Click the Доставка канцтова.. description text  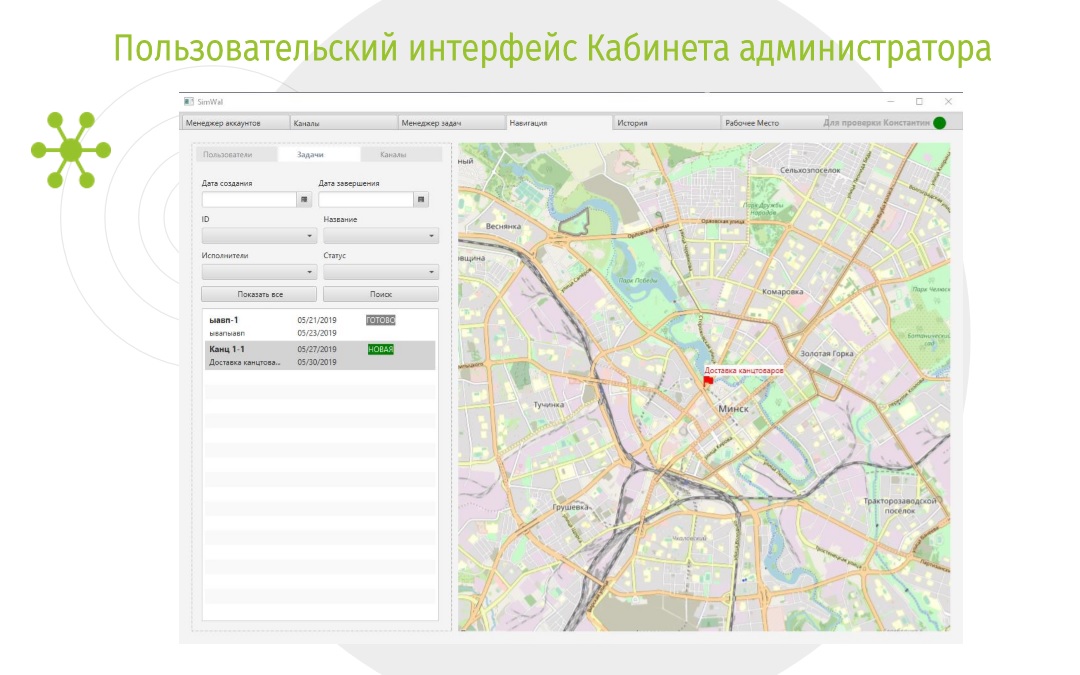click(245, 362)
